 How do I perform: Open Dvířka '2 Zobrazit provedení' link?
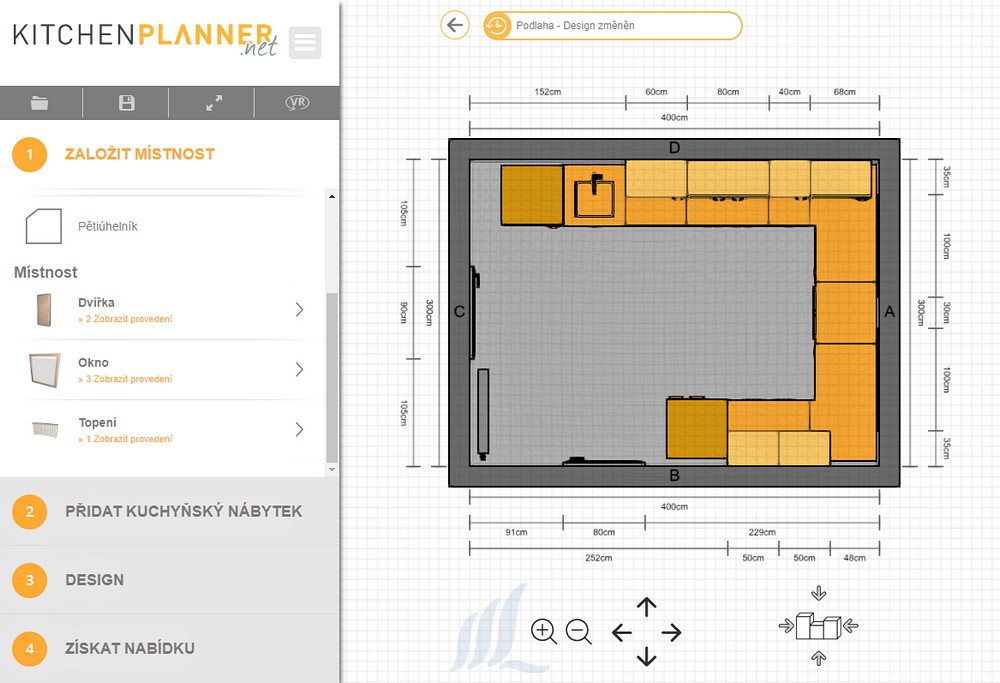pyautogui.click(x=125, y=319)
